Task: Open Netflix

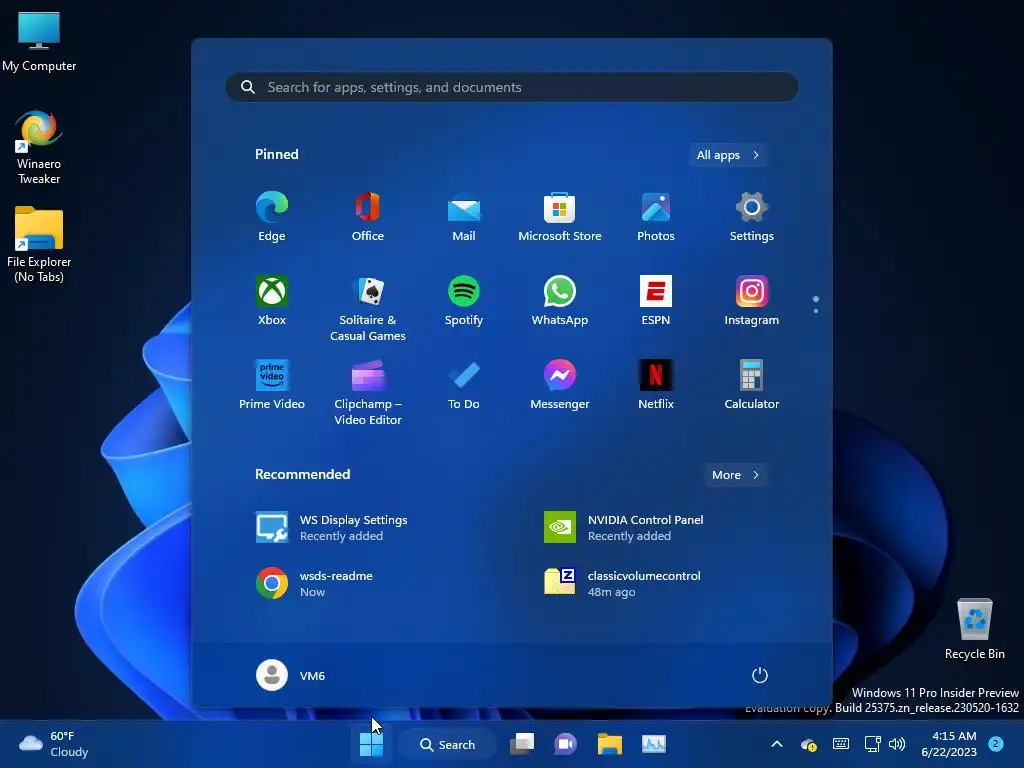Action: pos(656,385)
